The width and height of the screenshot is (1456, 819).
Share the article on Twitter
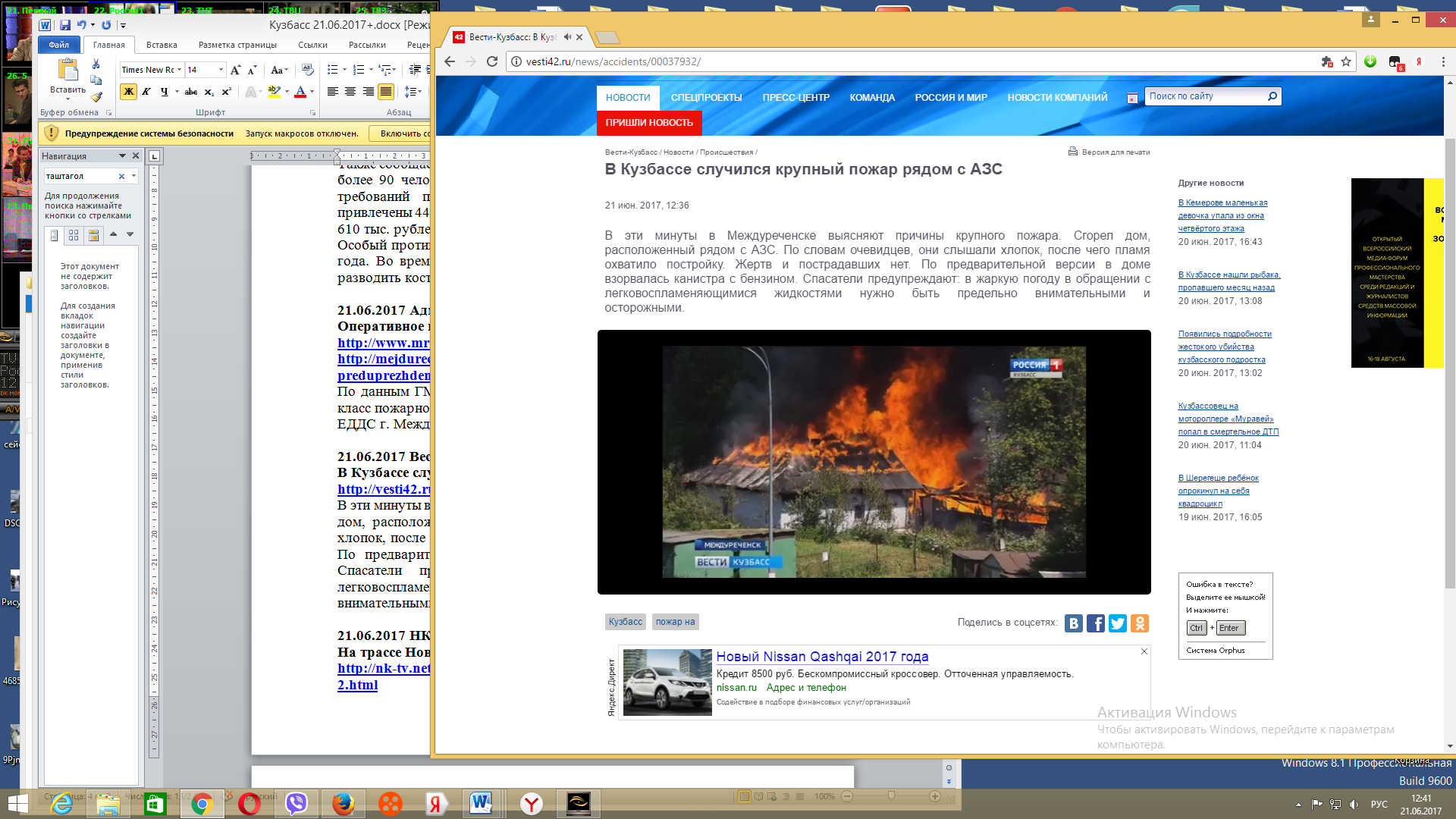[1118, 623]
